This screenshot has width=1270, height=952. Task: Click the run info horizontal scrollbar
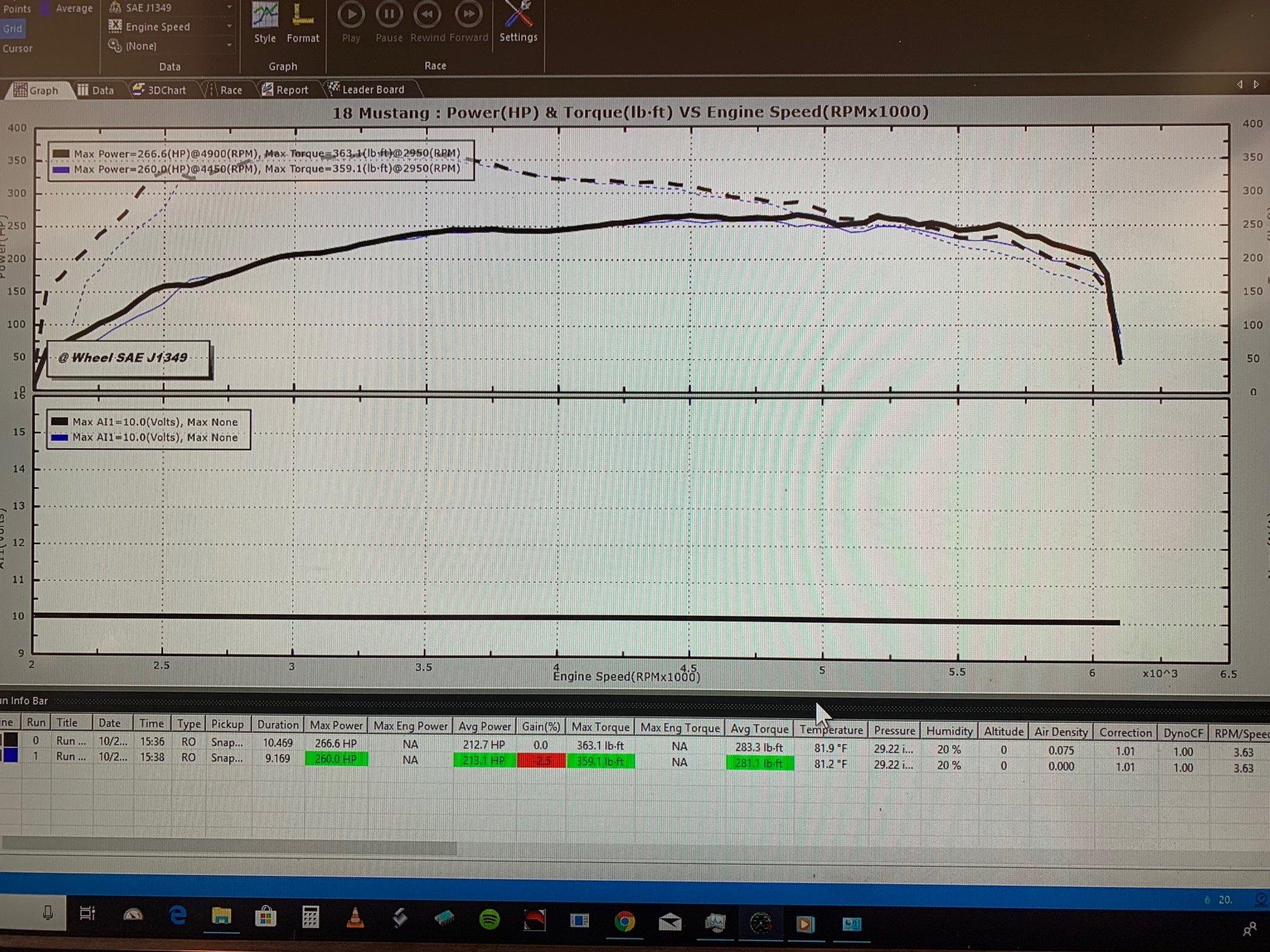coord(229,845)
